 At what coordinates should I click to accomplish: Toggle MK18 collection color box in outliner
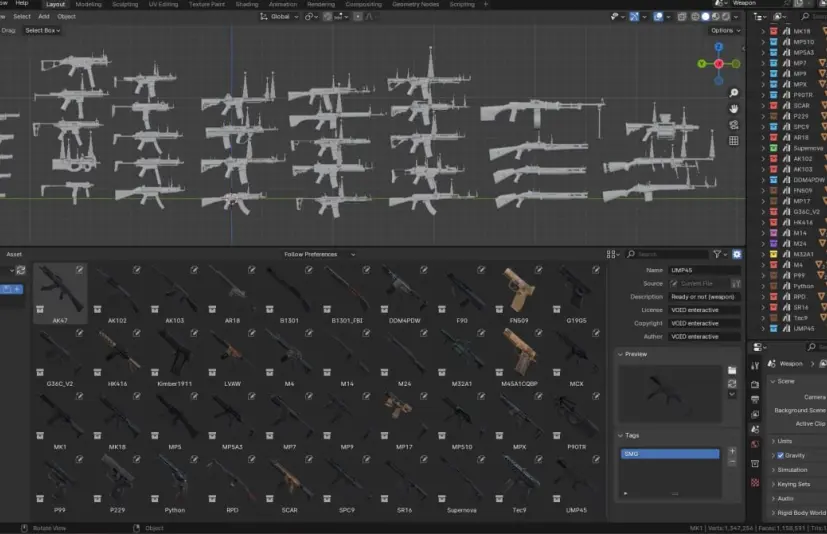tap(774, 31)
